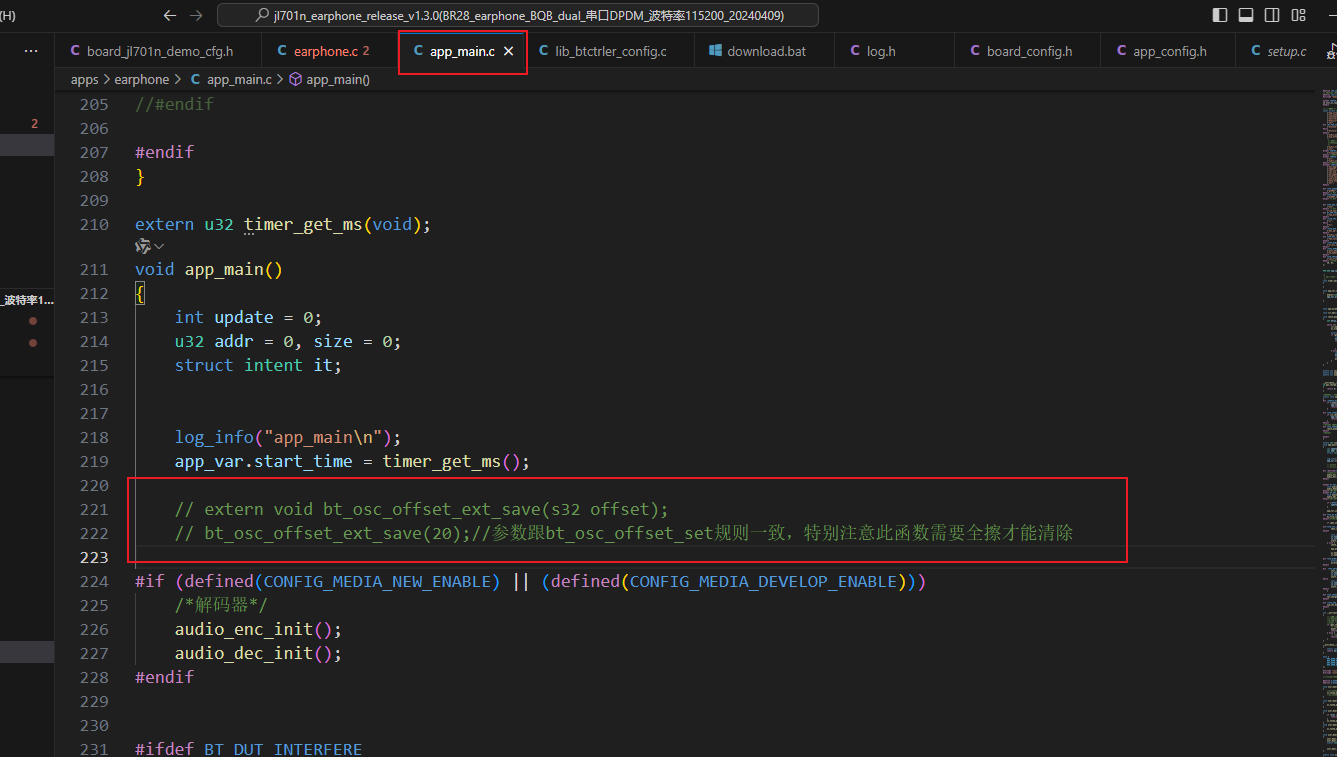1337x757 pixels.
Task: Place cursor on log_info("app_main\n") line
Action: pos(287,437)
